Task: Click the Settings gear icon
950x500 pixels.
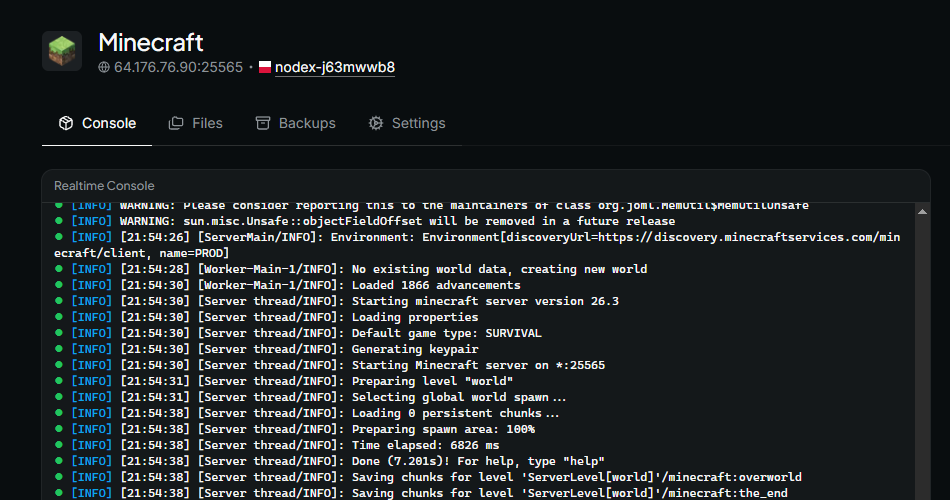Action: point(376,123)
